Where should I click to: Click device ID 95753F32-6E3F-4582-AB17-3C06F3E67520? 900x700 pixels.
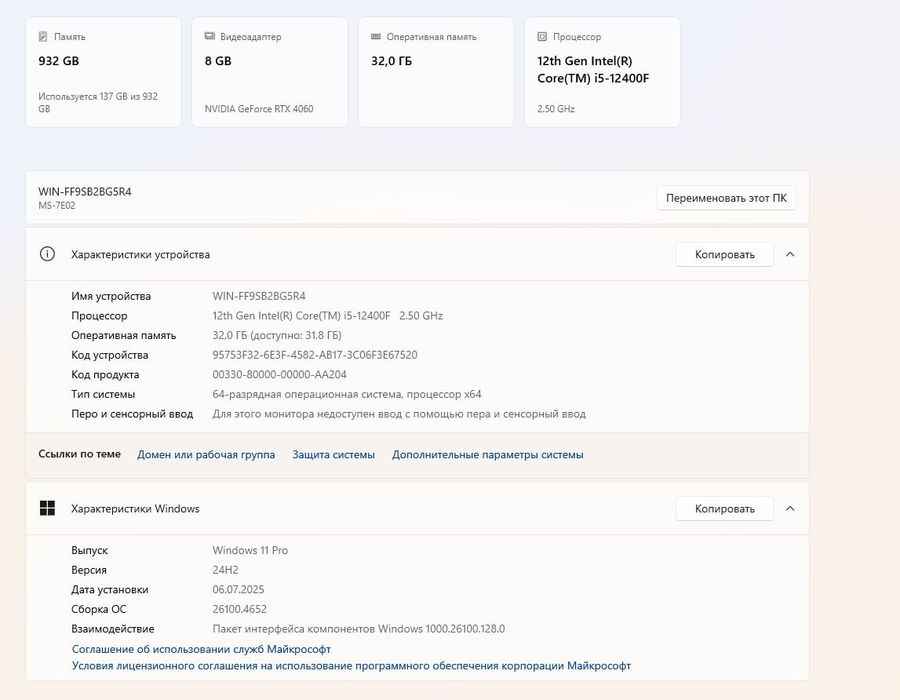[315, 355]
